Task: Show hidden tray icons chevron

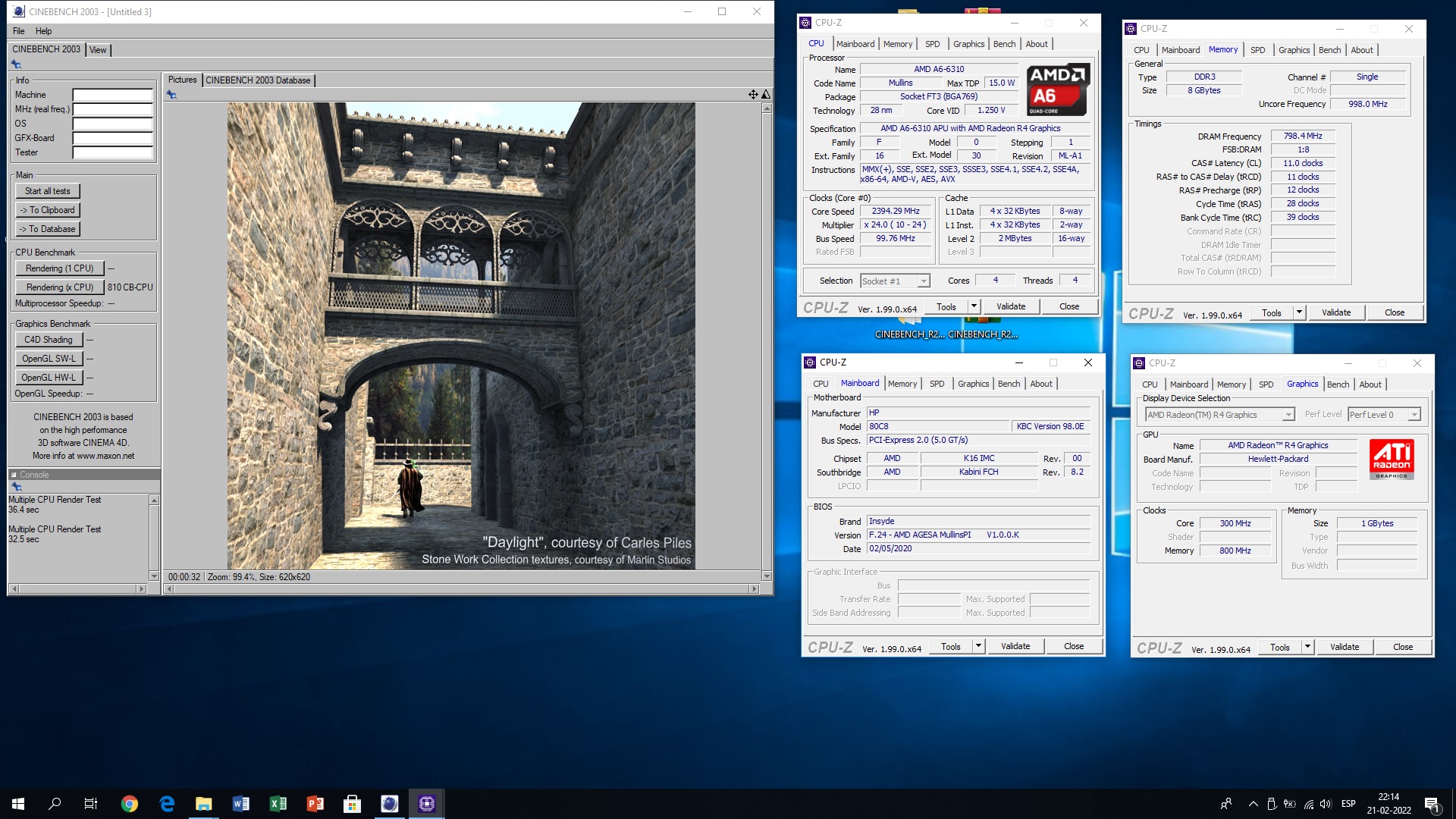Action: 1253,804
